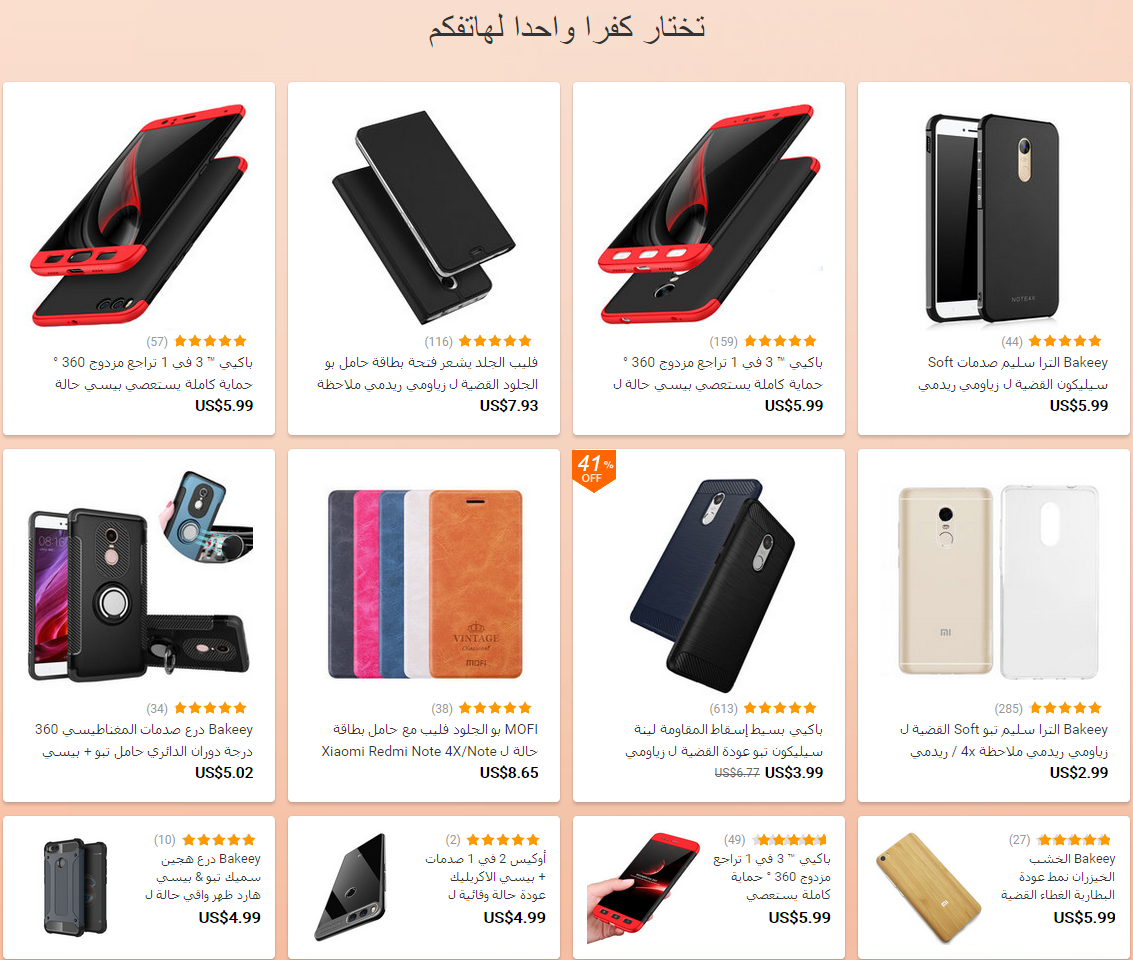Open MOFI Xiaomi Redmi Note 4X title link
1133x960 pixels.
click(429, 740)
